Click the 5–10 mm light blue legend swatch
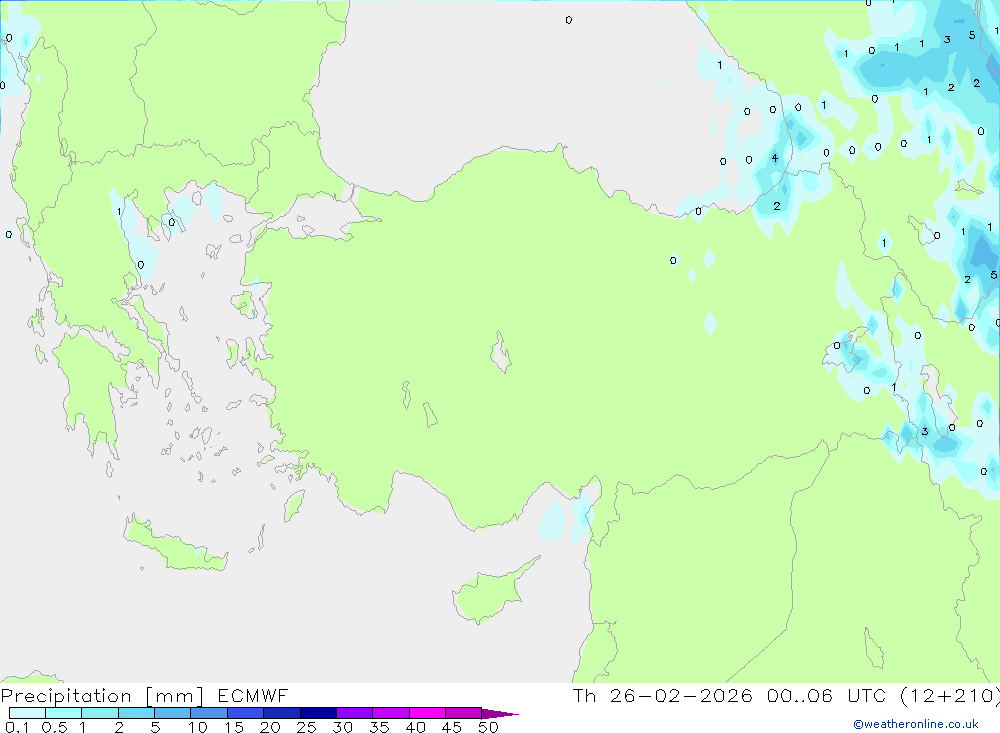 (173, 713)
